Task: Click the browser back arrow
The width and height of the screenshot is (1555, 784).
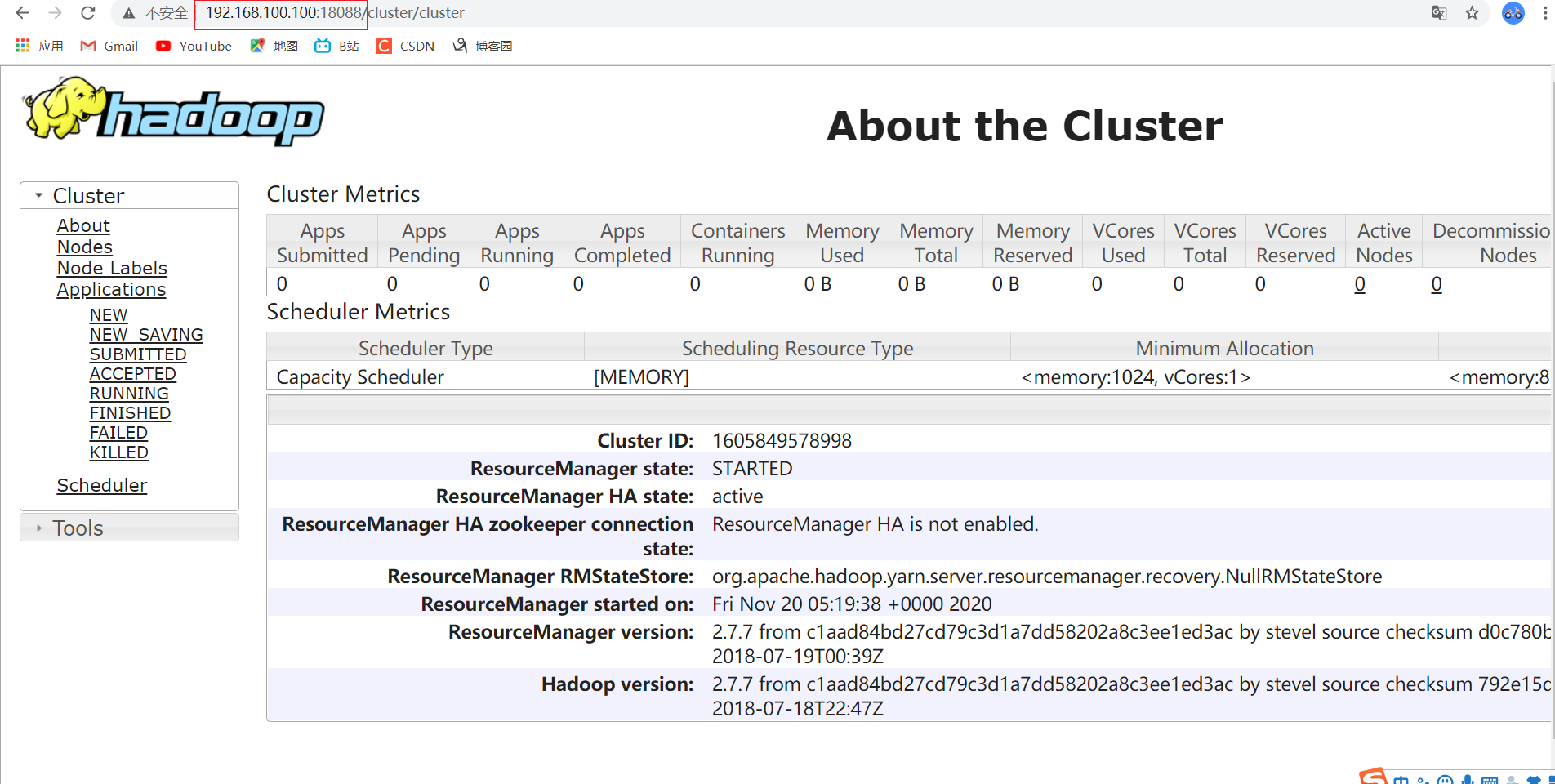Action: (x=22, y=12)
